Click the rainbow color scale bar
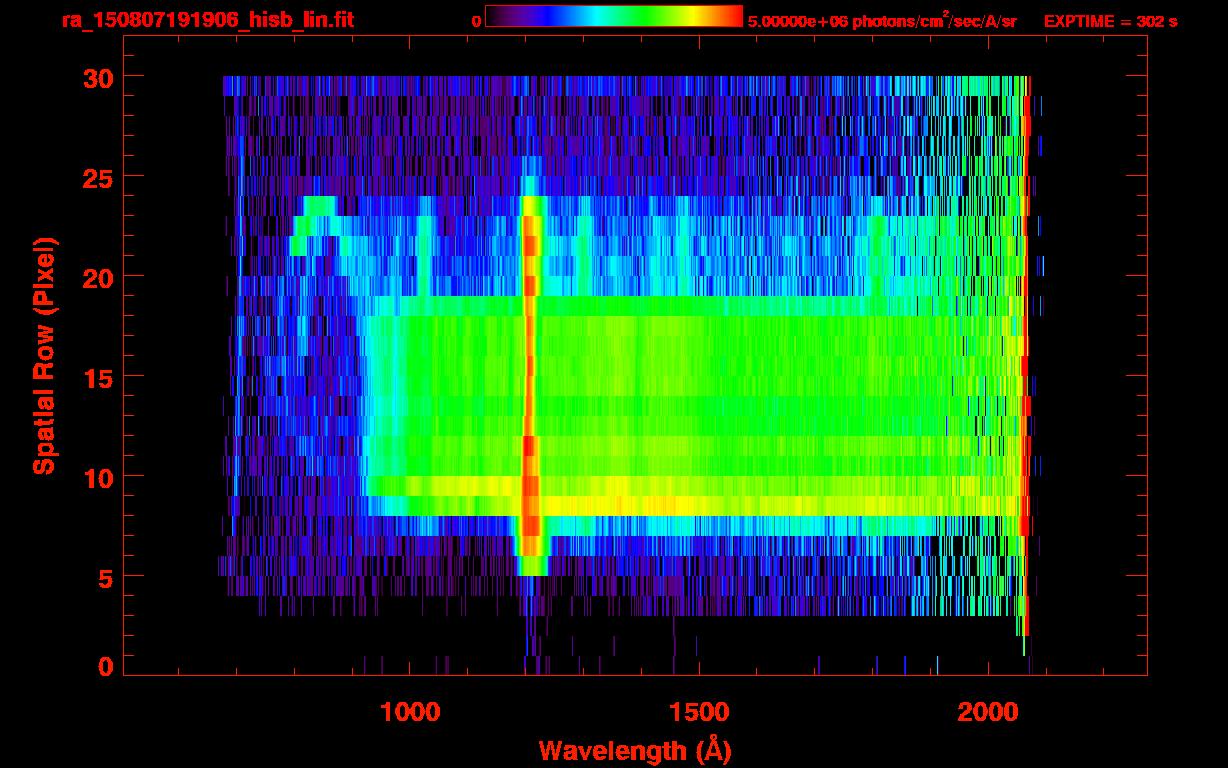This screenshot has width=1228, height=768. pos(613,16)
